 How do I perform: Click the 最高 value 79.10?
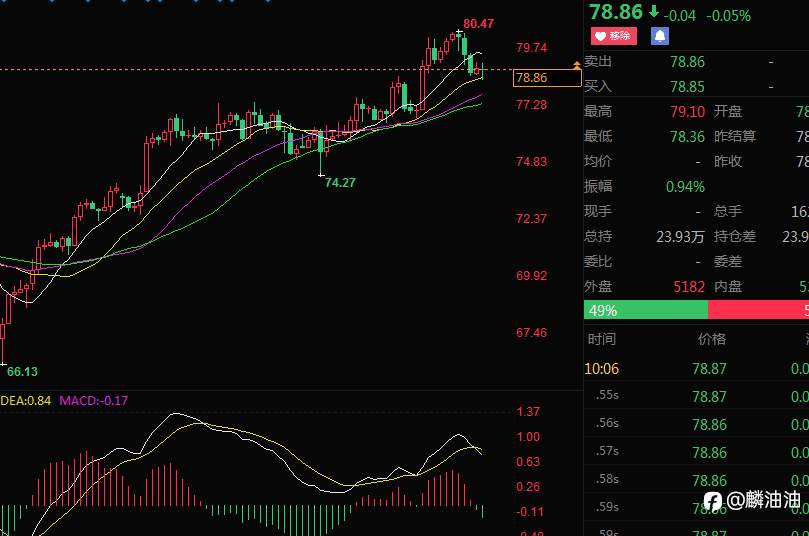pyautogui.click(x=687, y=111)
